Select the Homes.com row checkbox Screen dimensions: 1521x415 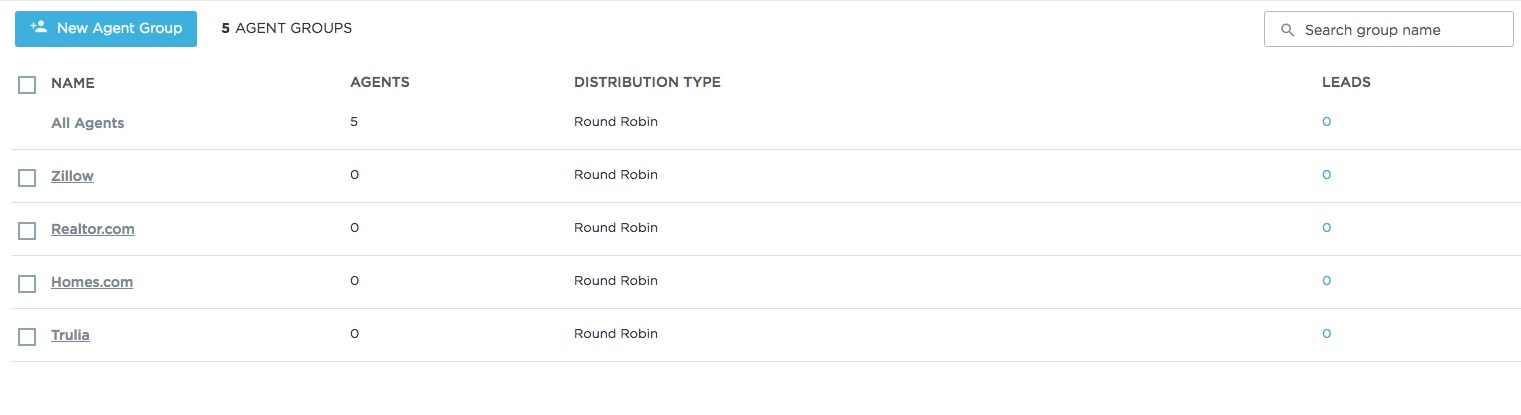(x=27, y=284)
